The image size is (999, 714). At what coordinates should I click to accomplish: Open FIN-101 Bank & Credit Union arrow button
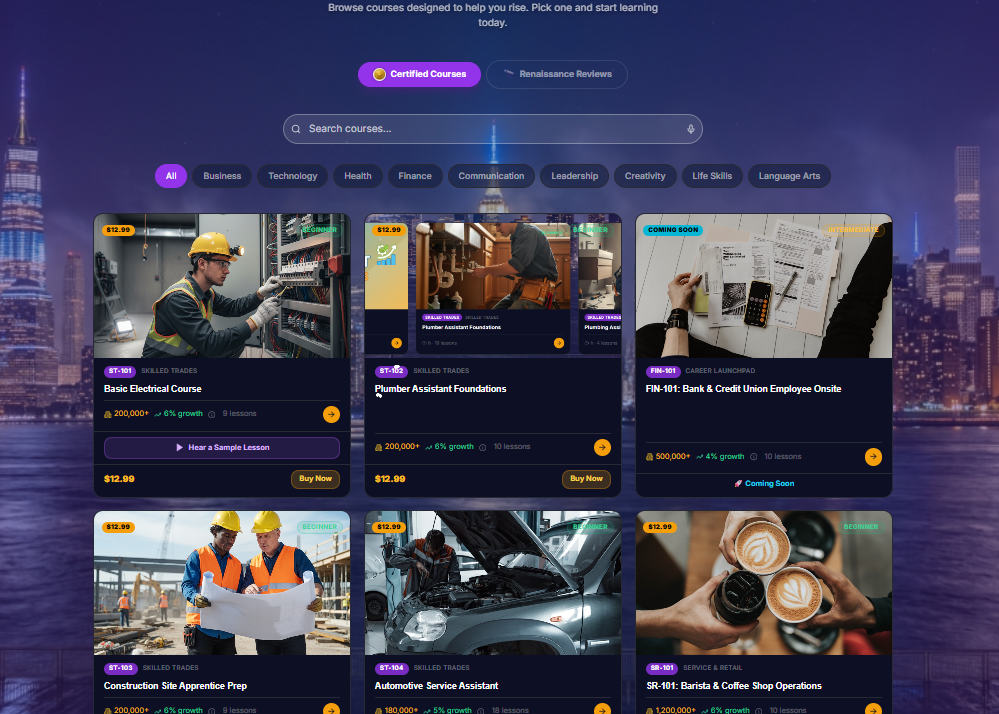[873, 457]
